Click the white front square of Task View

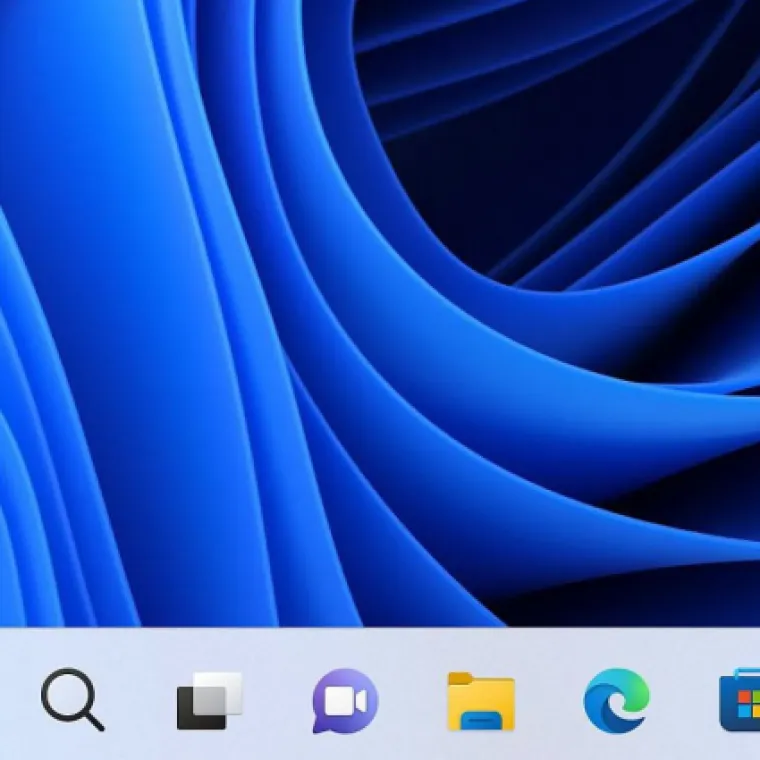[x=222, y=692]
